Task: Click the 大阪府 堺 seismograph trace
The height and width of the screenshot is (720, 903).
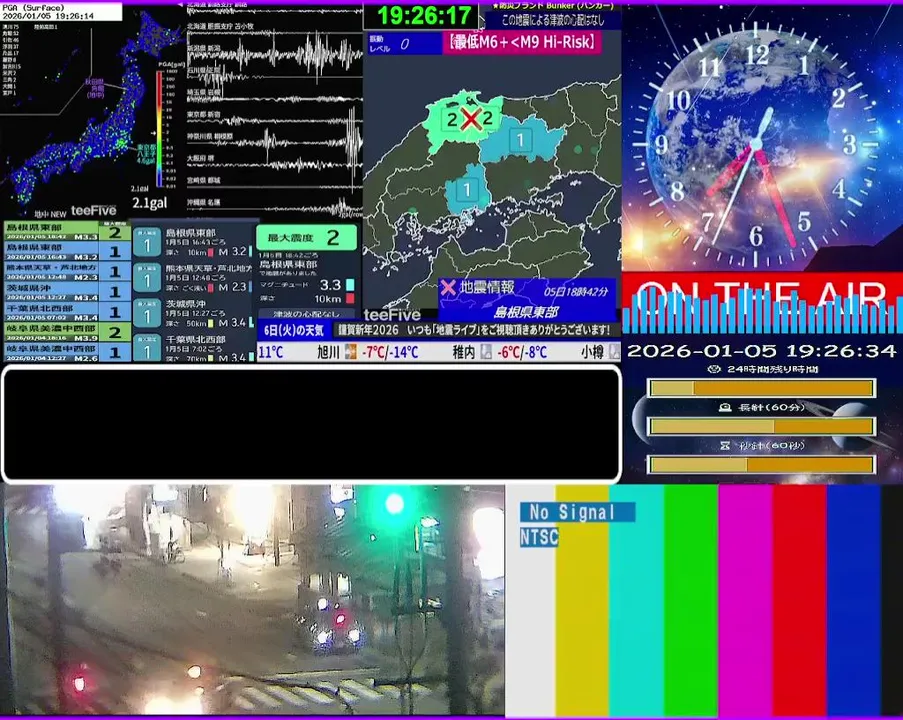Action: click(x=275, y=164)
